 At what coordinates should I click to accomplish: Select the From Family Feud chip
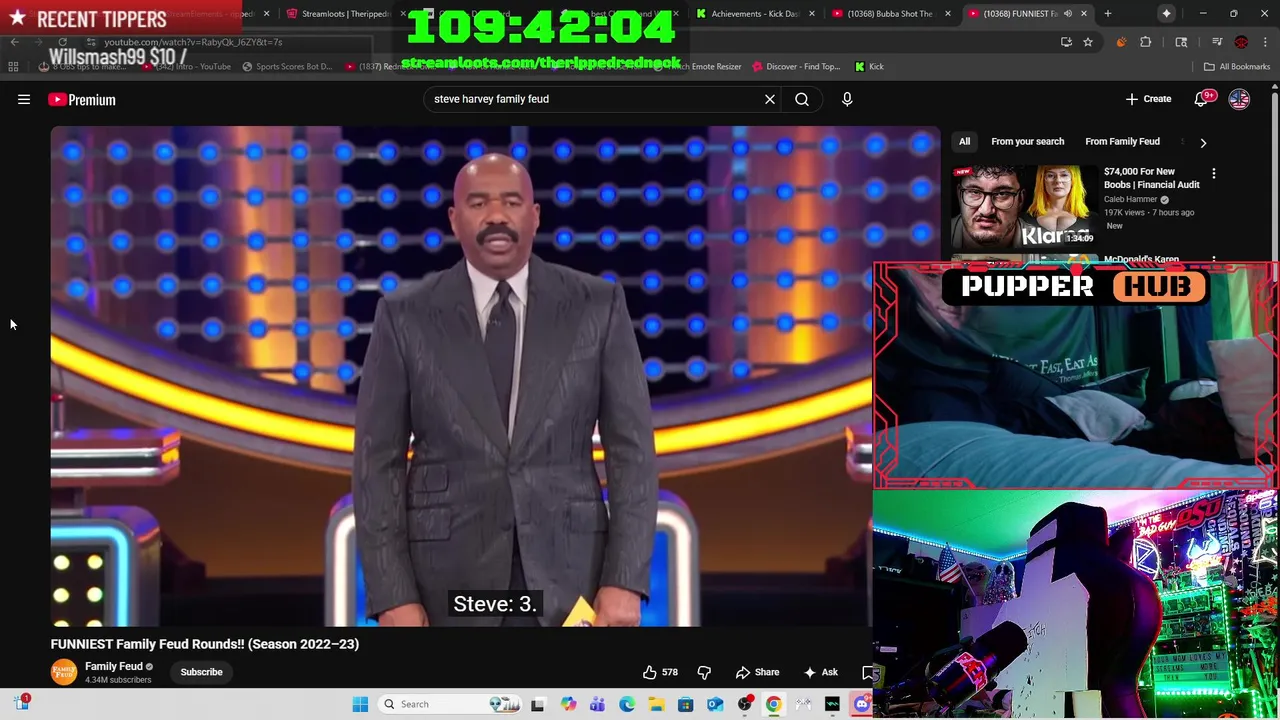(1122, 142)
